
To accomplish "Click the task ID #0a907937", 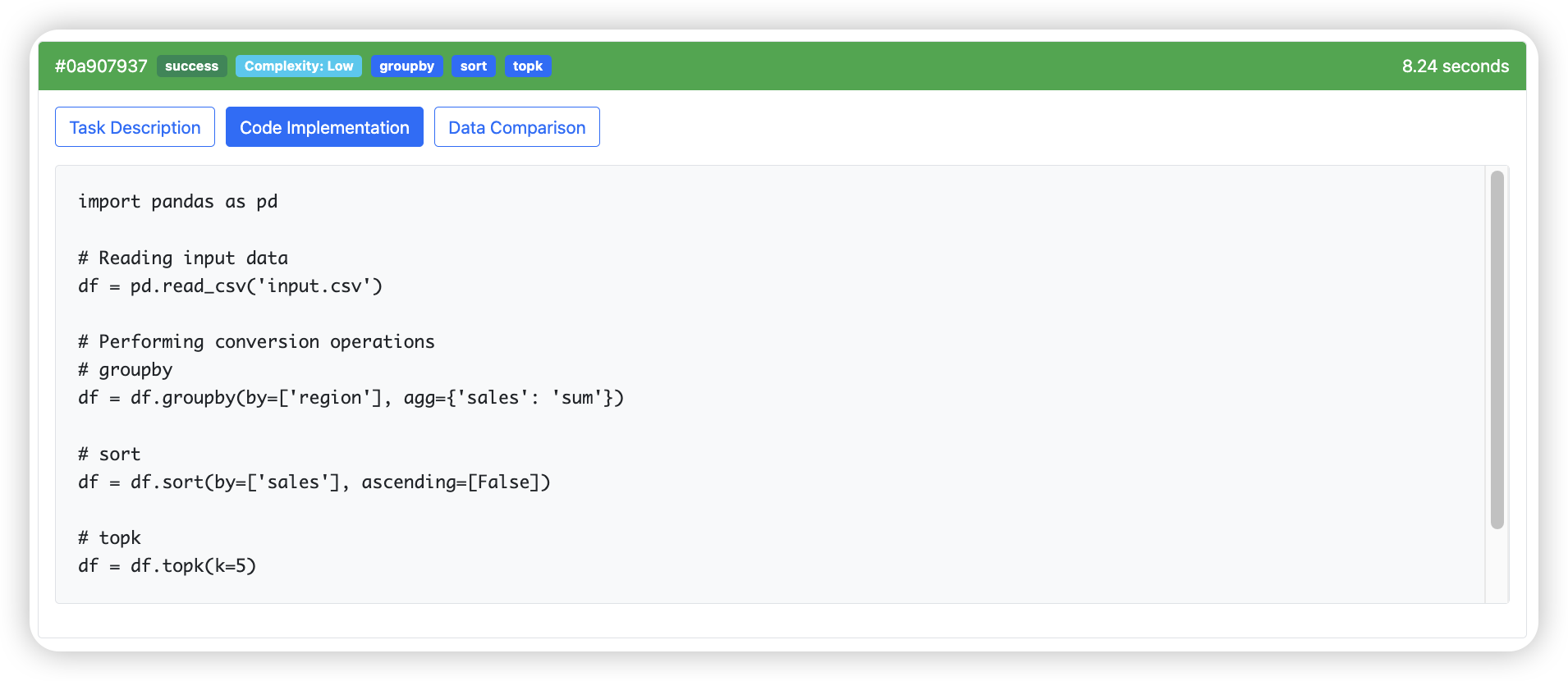I will tap(101, 66).
